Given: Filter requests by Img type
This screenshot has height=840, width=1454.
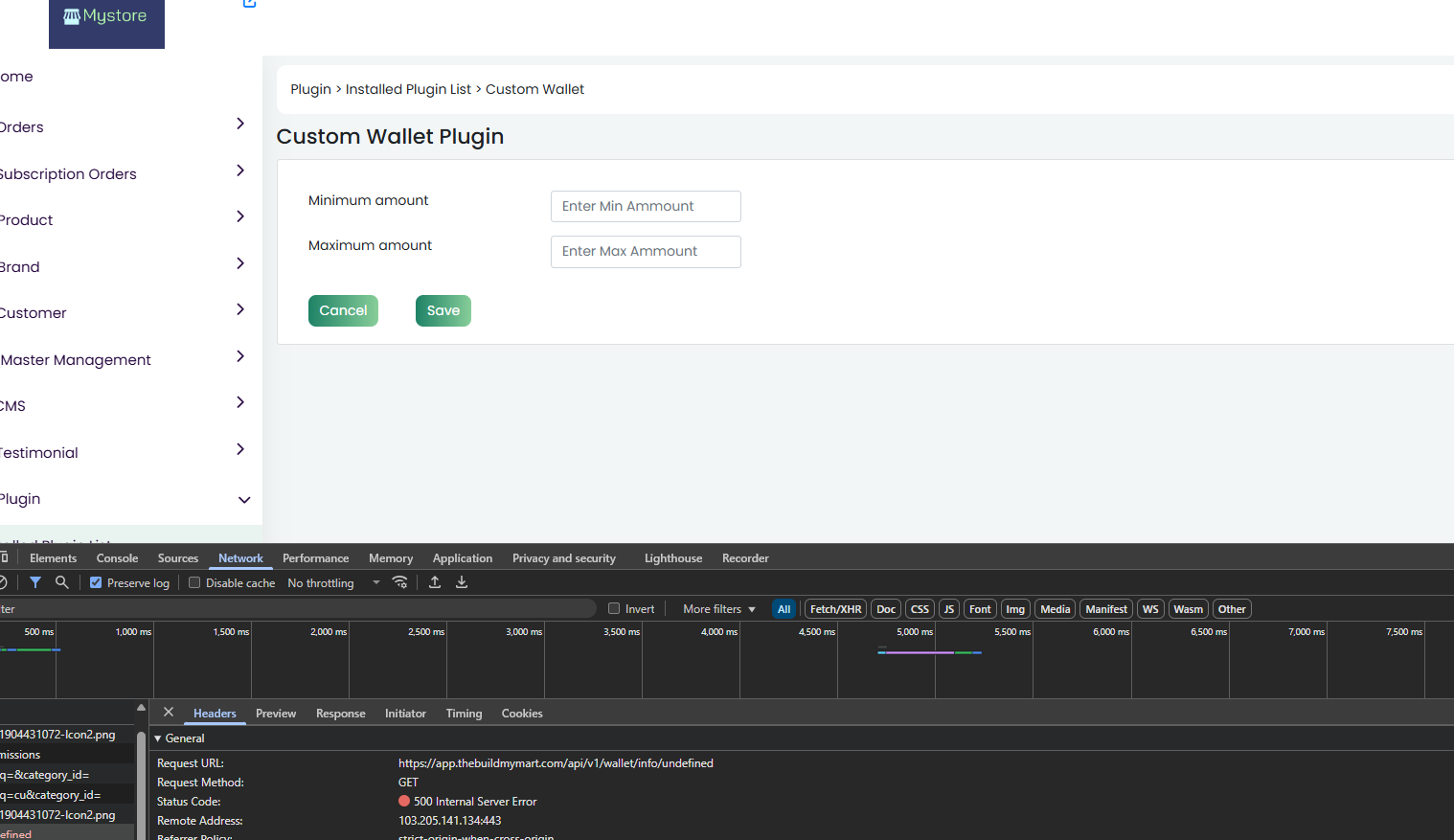Looking at the screenshot, I should (x=1015, y=609).
